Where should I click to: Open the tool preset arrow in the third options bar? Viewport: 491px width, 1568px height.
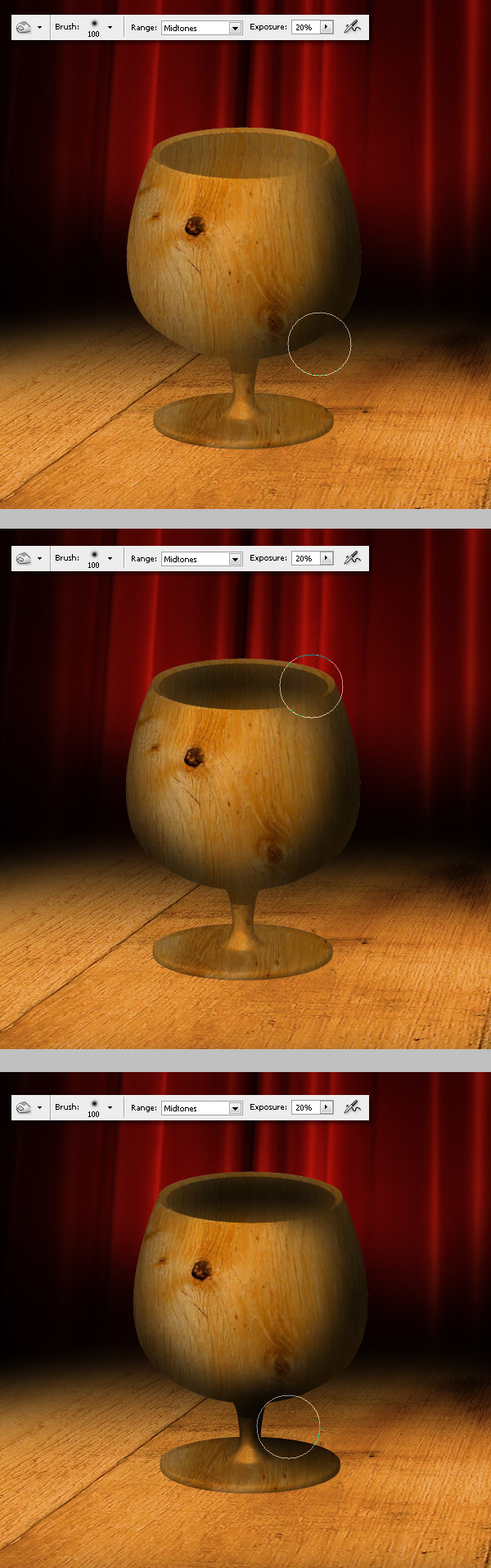[39, 1108]
